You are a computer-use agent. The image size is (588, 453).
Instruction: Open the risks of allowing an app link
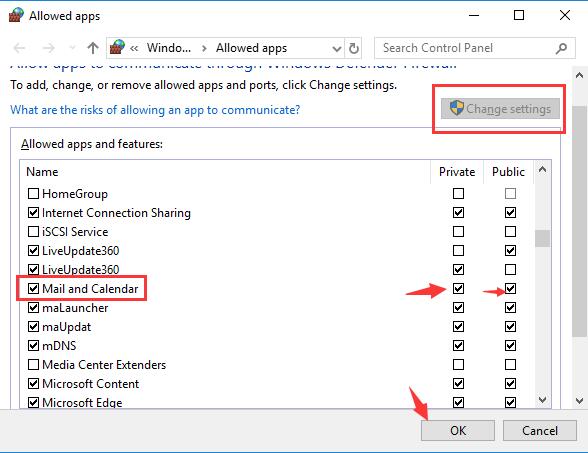point(155,110)
